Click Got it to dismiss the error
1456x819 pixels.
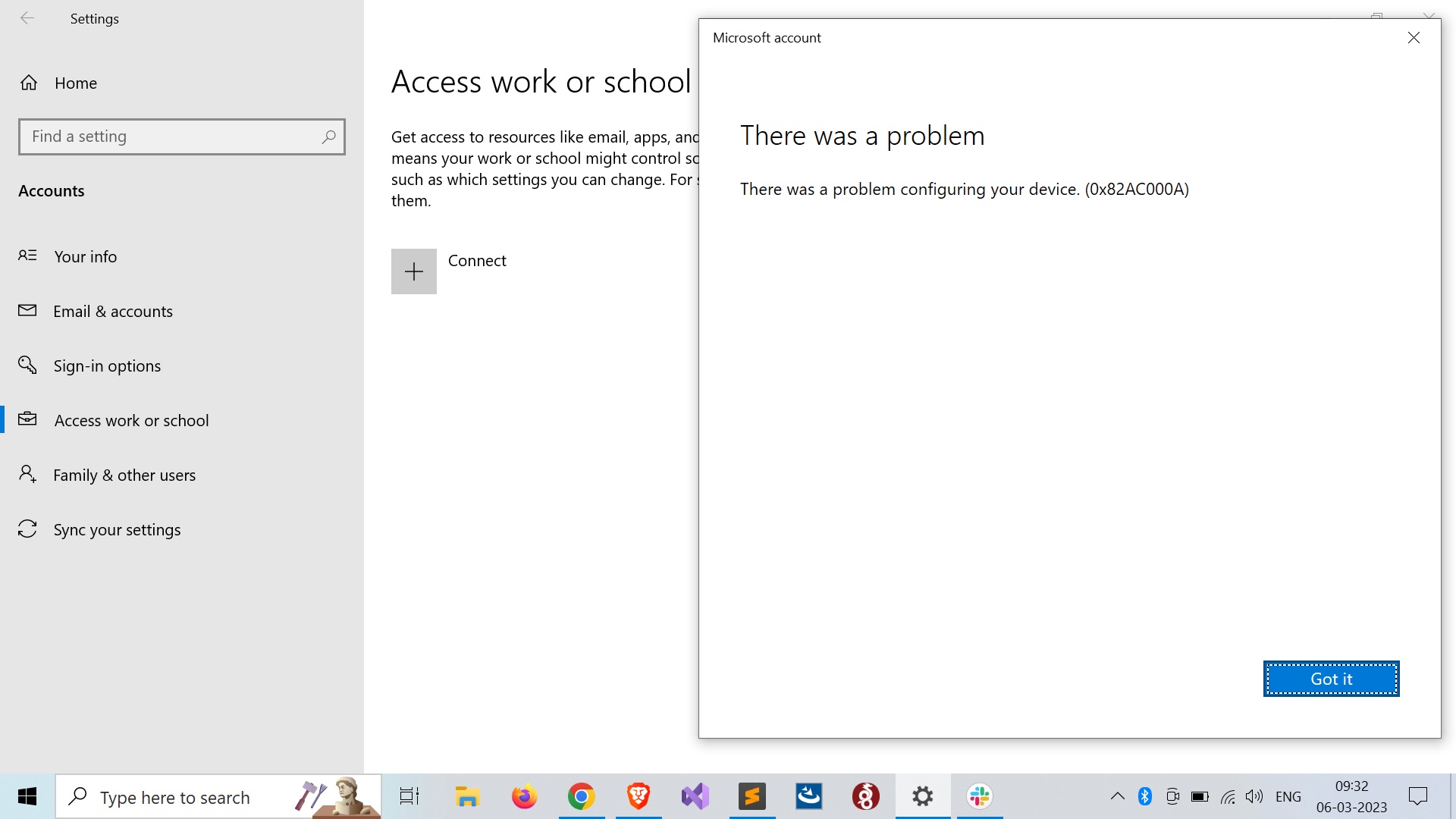(x=1331, y=678)
